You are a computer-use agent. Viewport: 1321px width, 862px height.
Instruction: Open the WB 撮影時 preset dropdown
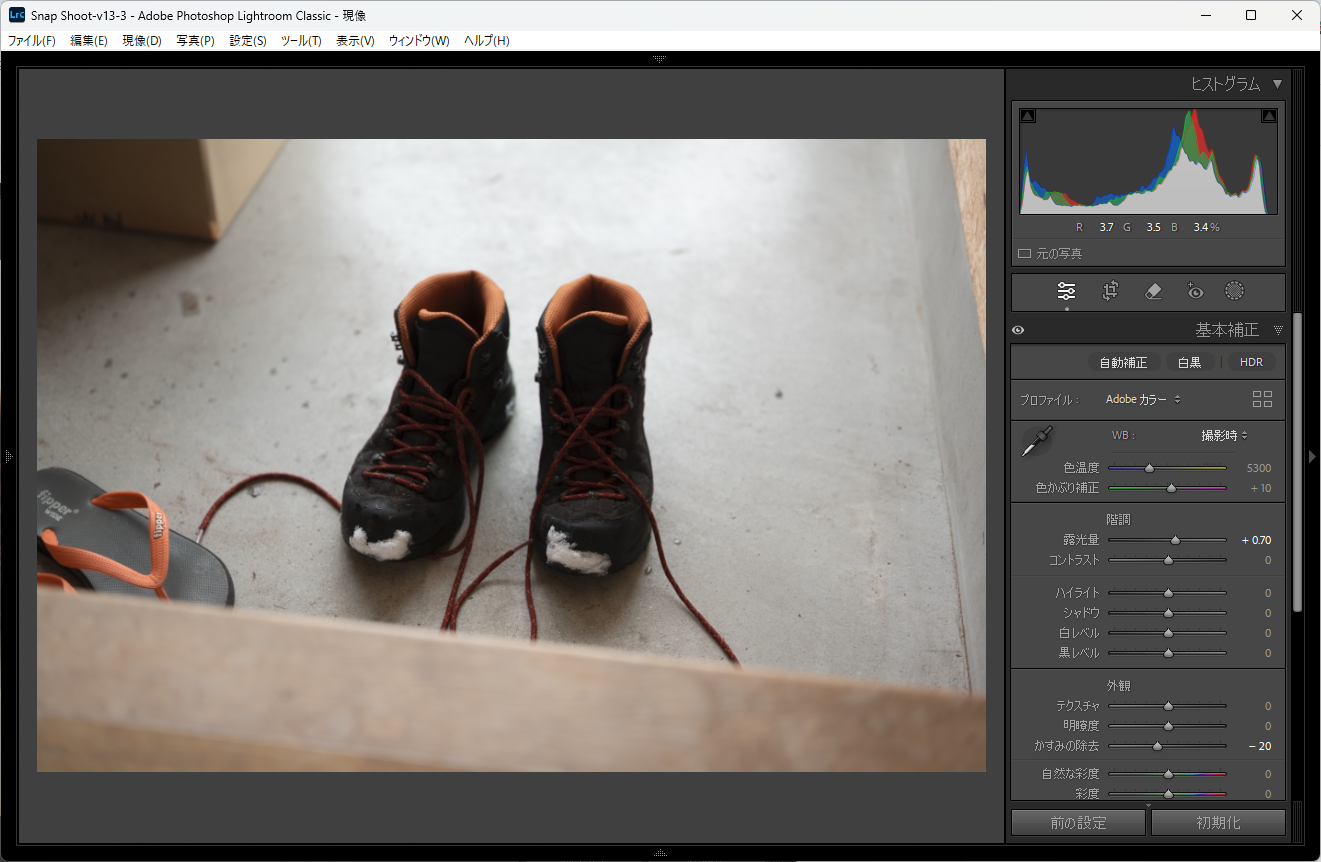(x=1224, y=435)
